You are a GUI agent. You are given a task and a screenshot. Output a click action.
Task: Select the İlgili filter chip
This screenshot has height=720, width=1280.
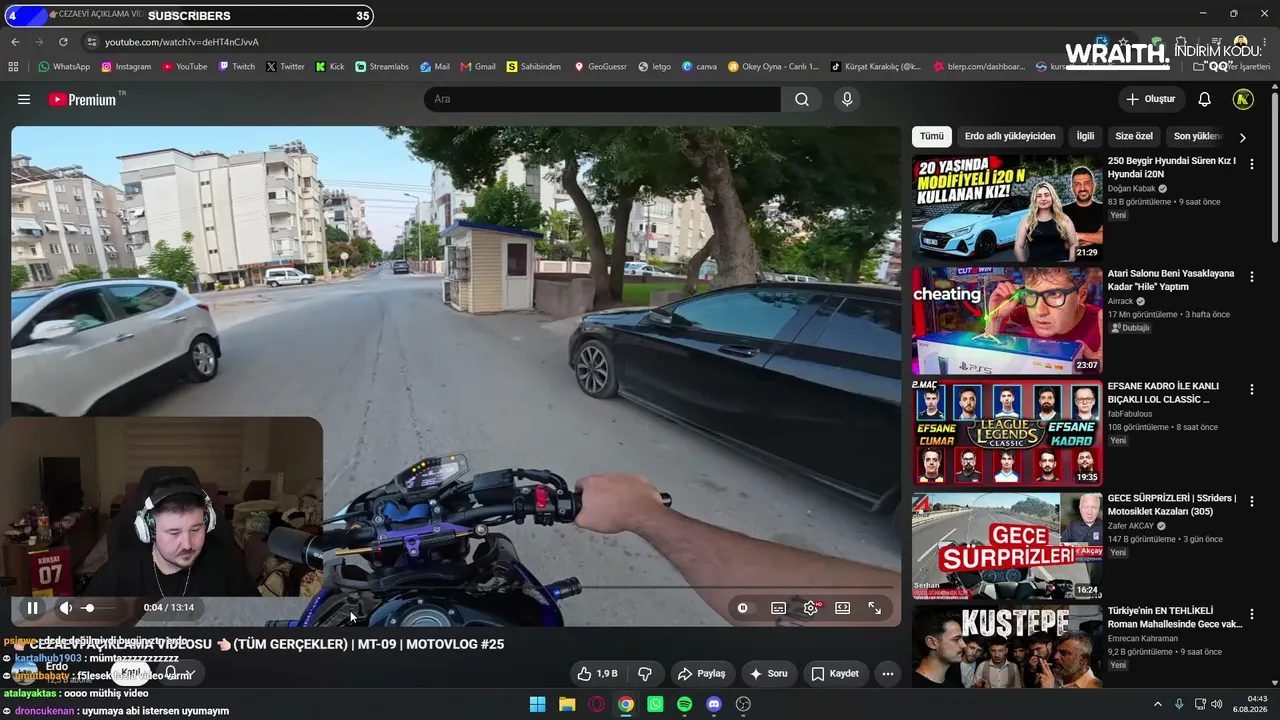point(1085,136)
